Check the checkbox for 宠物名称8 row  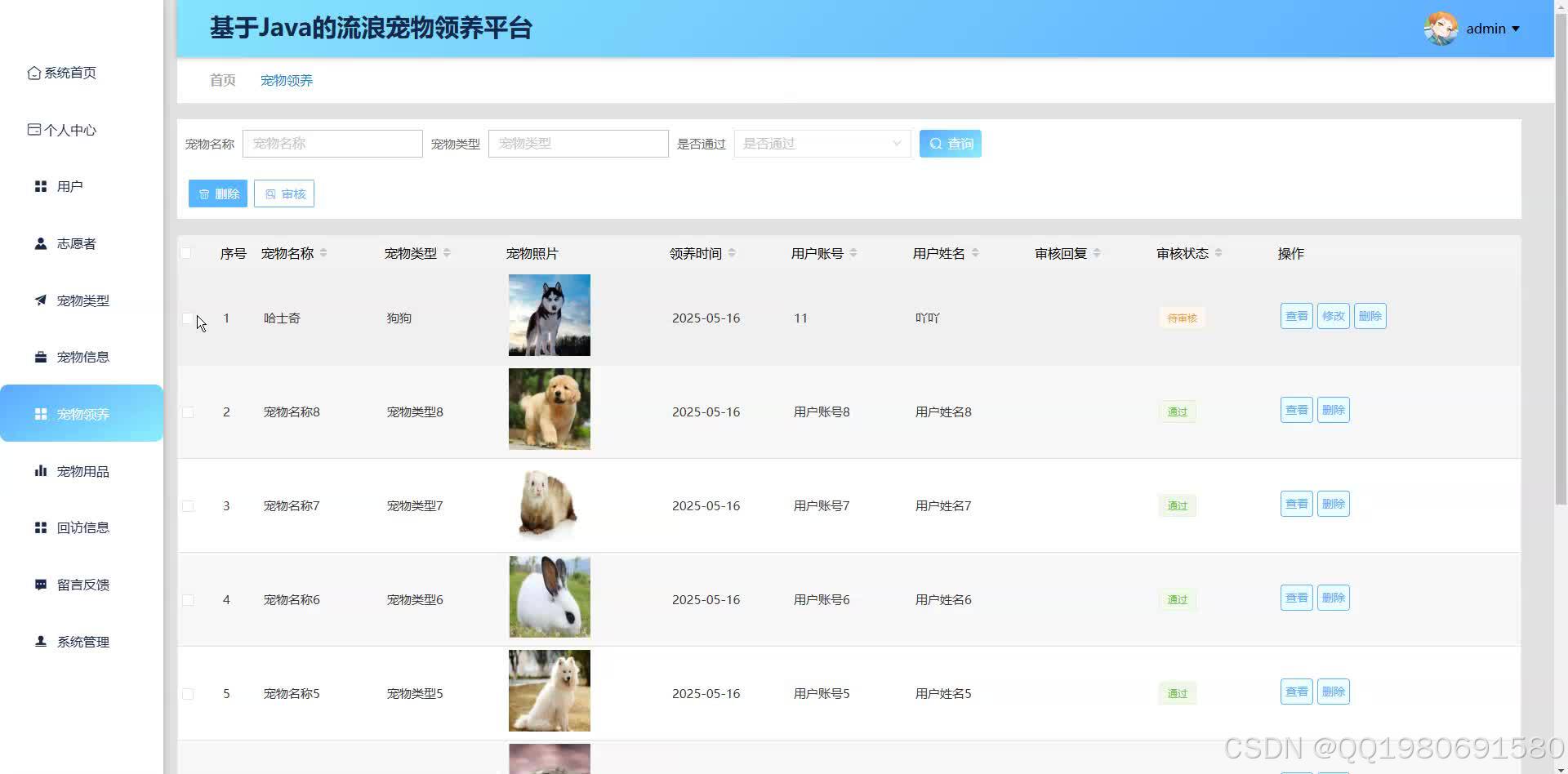[x=187, y=411]
